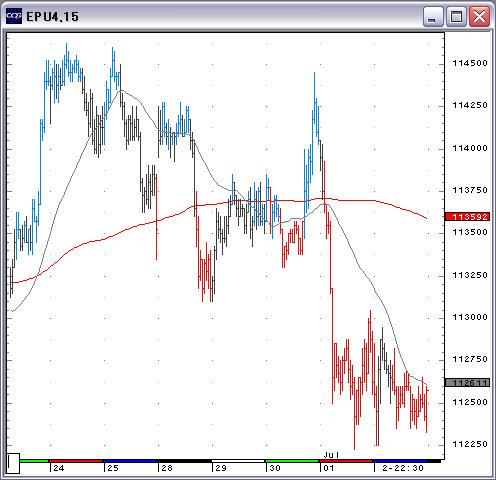496x480 pixels.
Task: Click the EPU4,15 window title text
Action: coord(52,17)
